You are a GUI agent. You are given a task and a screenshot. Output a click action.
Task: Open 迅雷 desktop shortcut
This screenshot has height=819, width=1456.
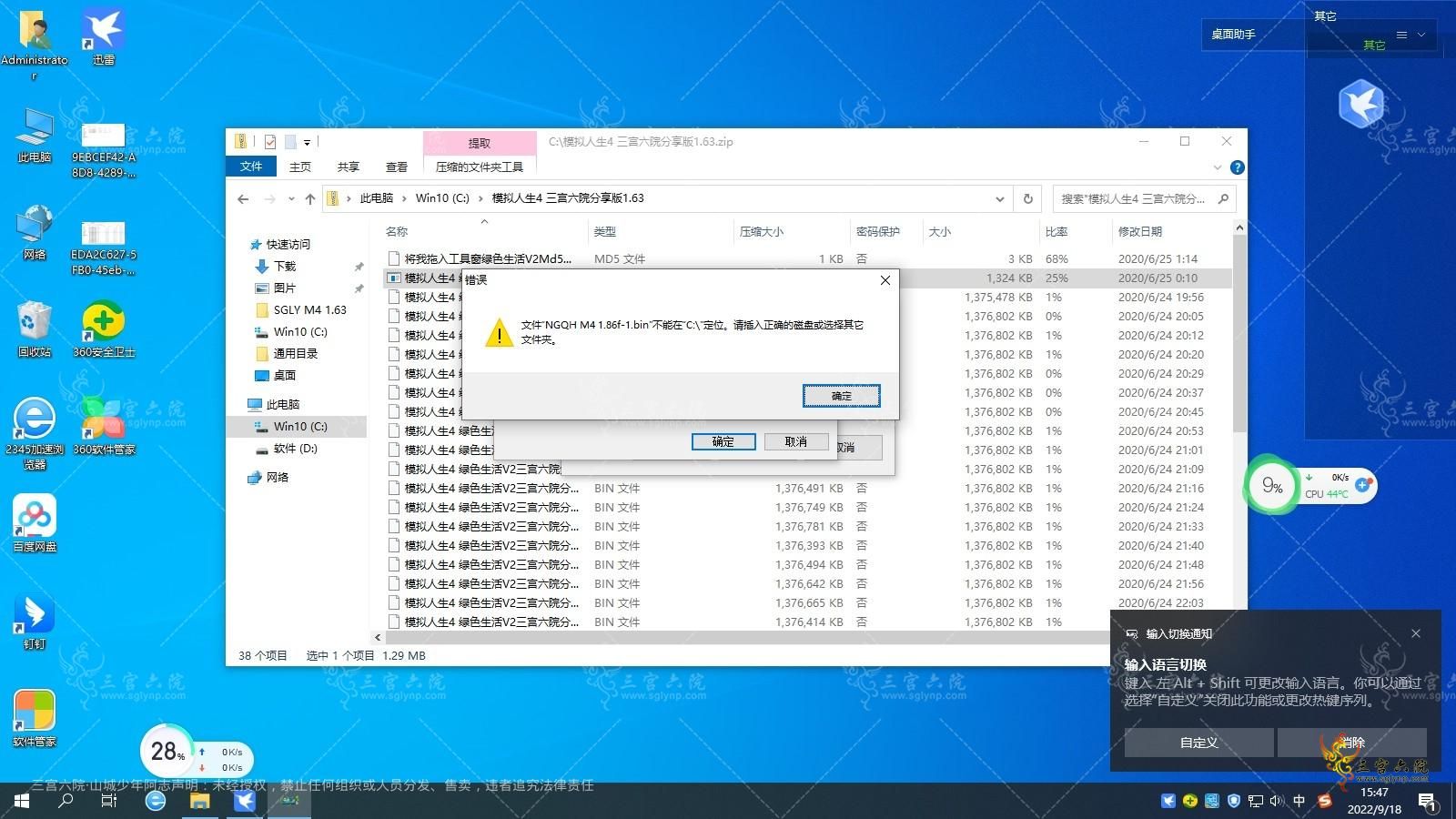click(103, 38)
